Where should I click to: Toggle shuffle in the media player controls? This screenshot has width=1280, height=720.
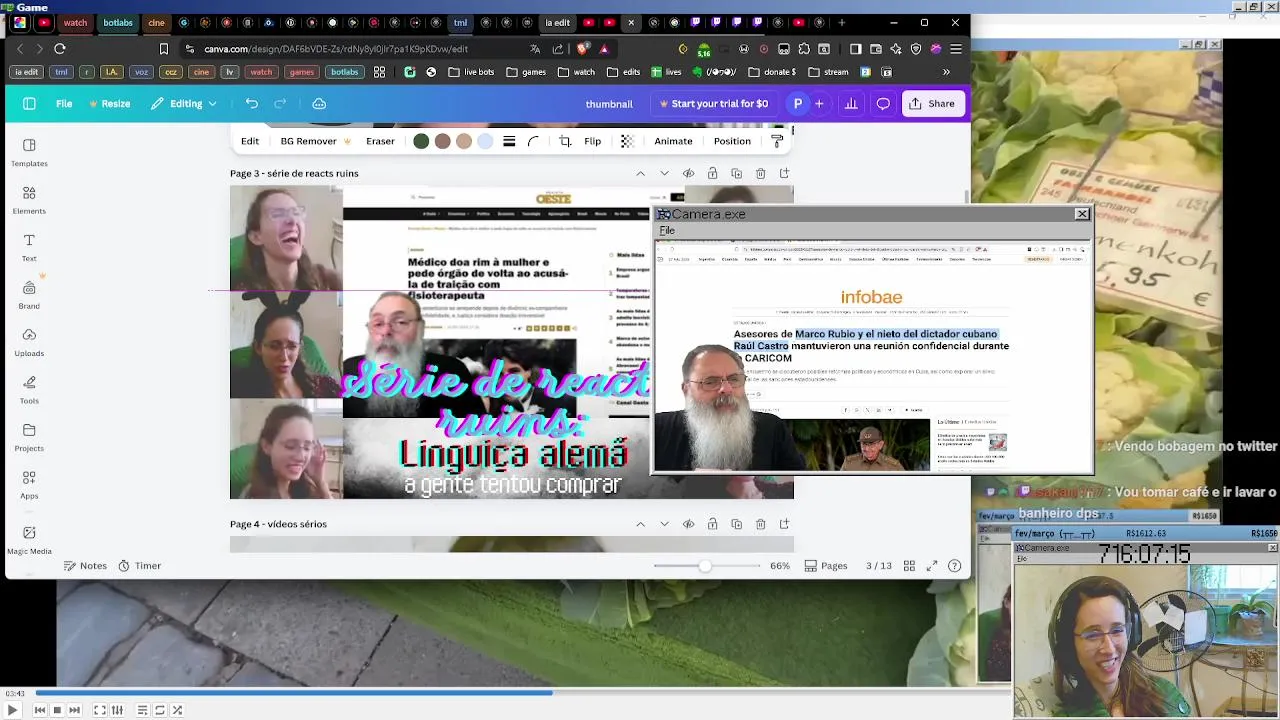[x=177, y=710]
